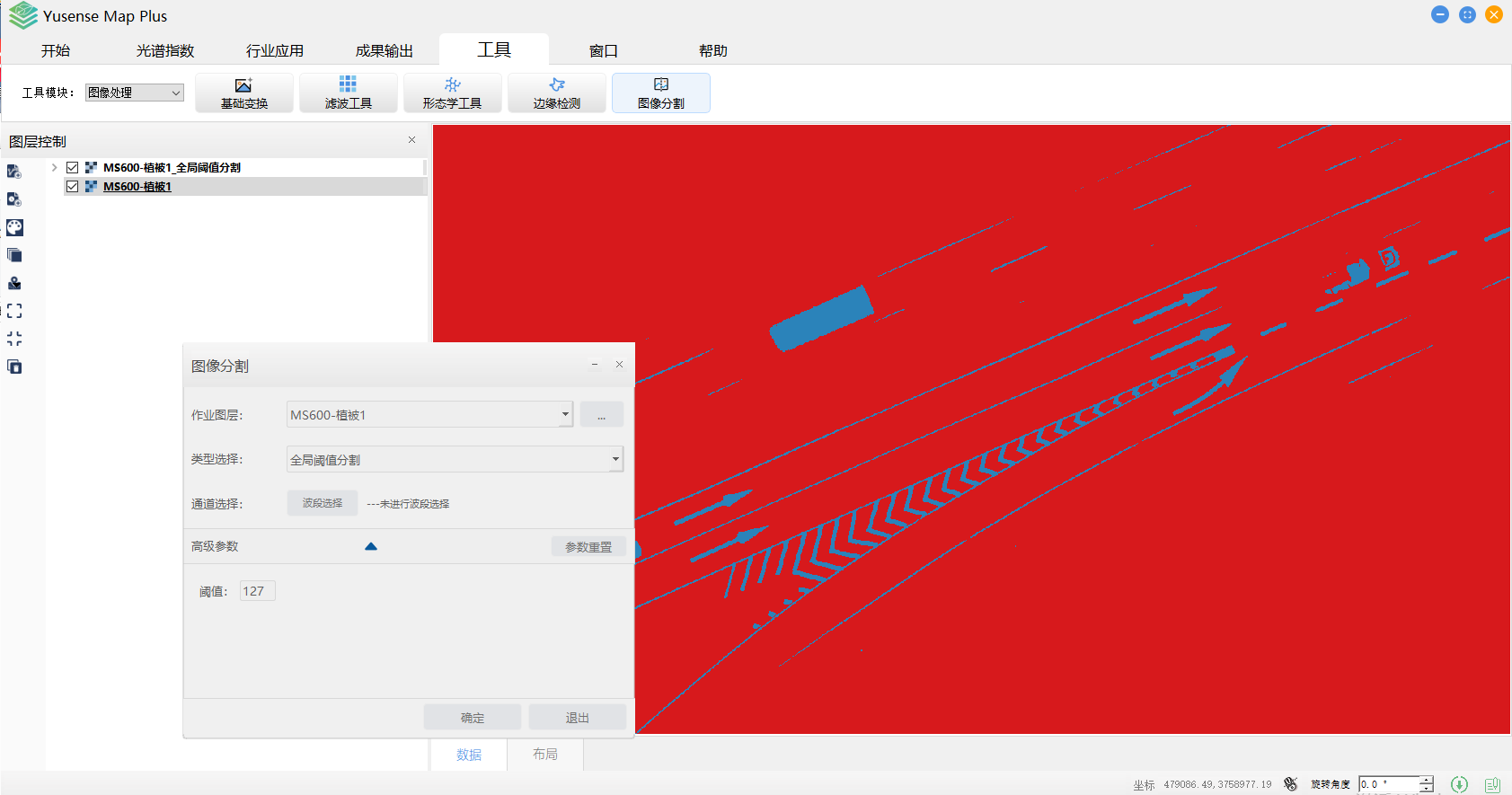The height and width of the screenshot is (795, 1512).
Task: Click the collapse brackets icon in sidebar
Action: [14, 339]
